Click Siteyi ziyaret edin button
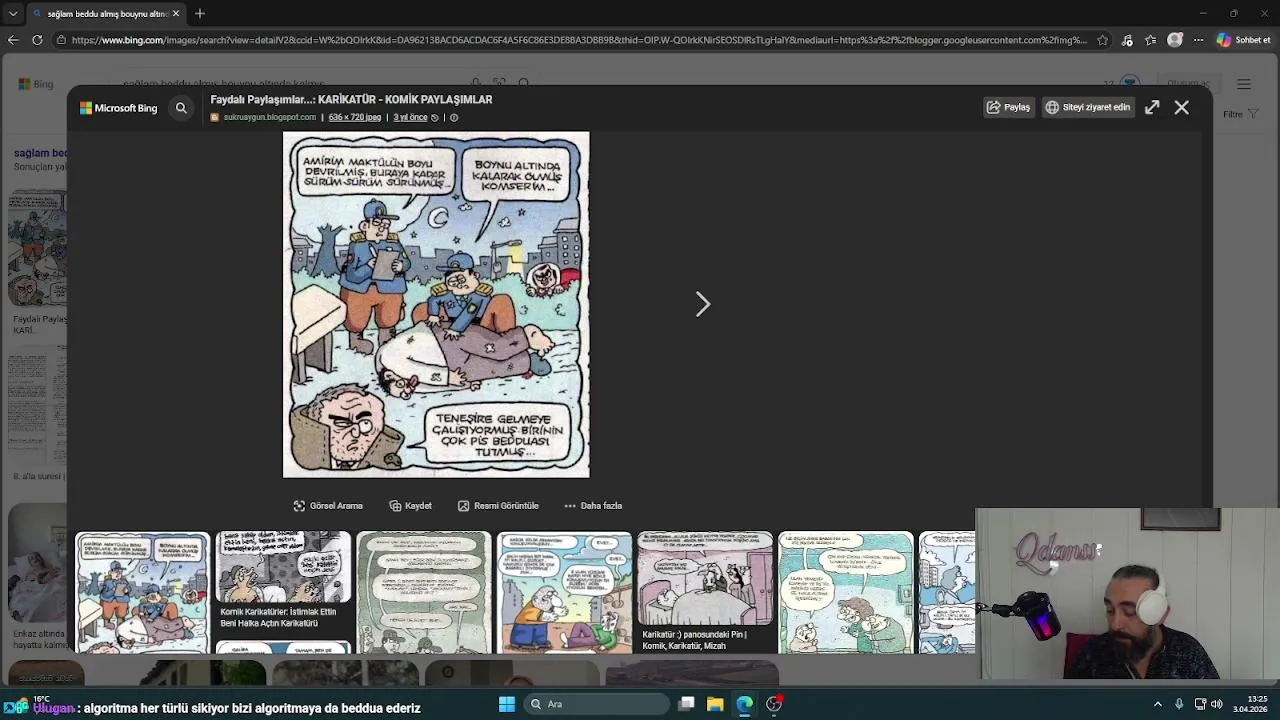This screenshot has width=1280, height=720. click(x=1088, y=107)
